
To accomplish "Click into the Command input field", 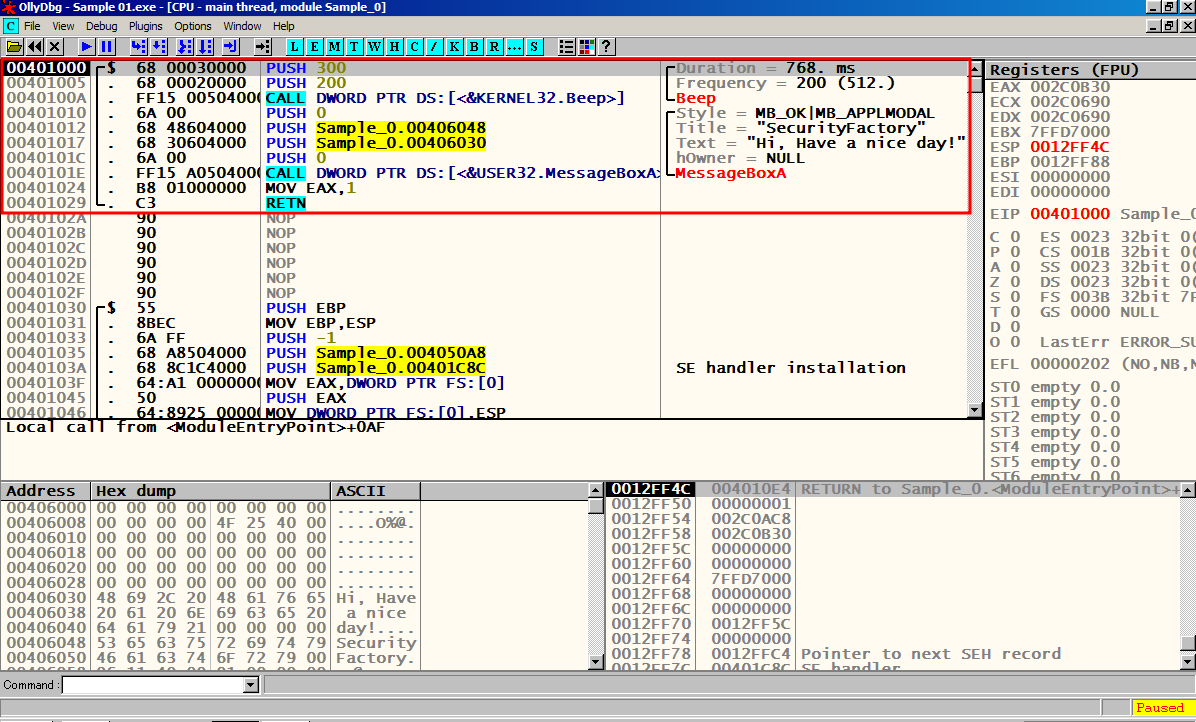I will coord(153,685).
